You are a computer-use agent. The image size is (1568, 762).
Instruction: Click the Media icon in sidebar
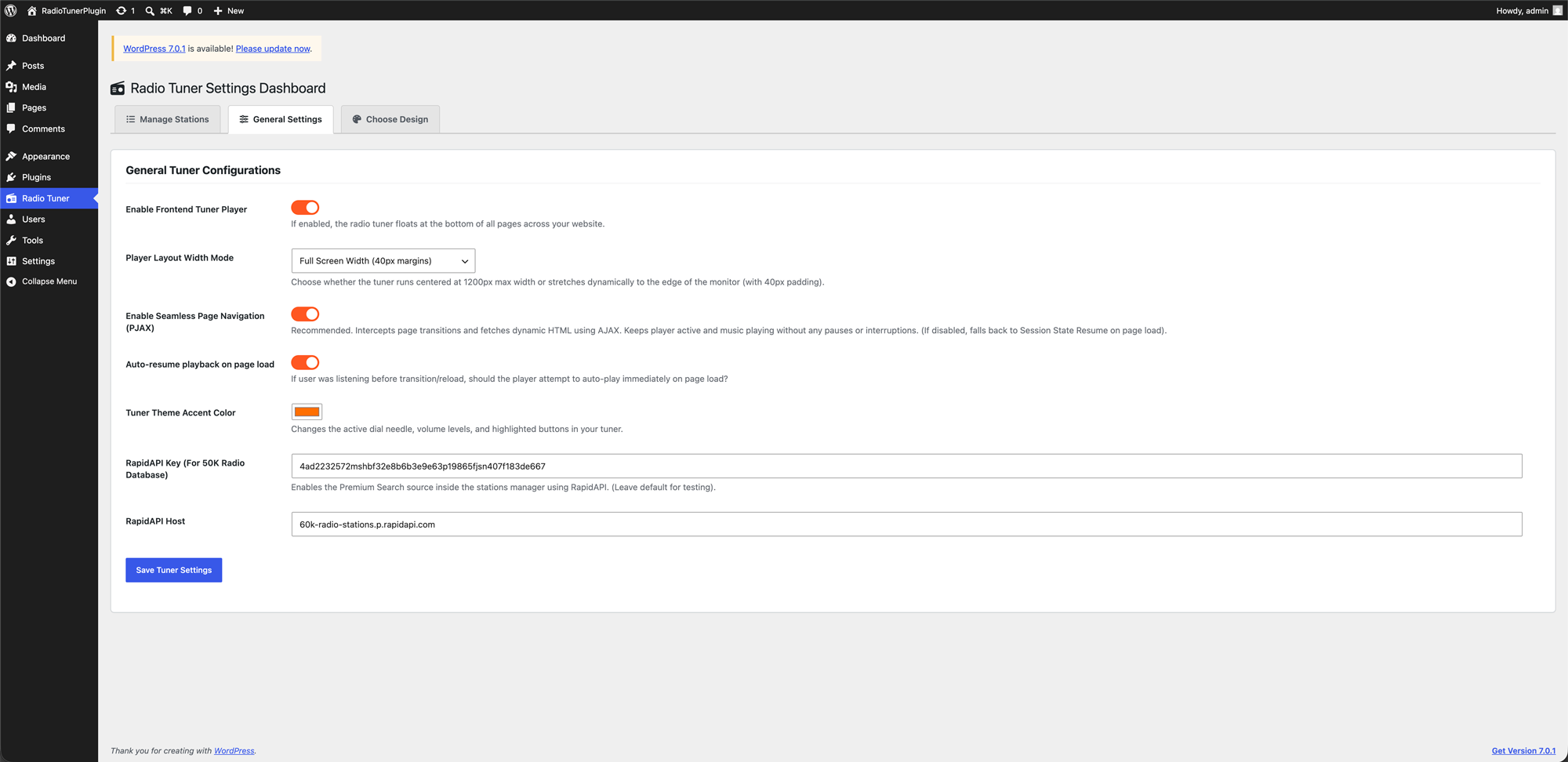pyautogui.click(x=12, y=87)
